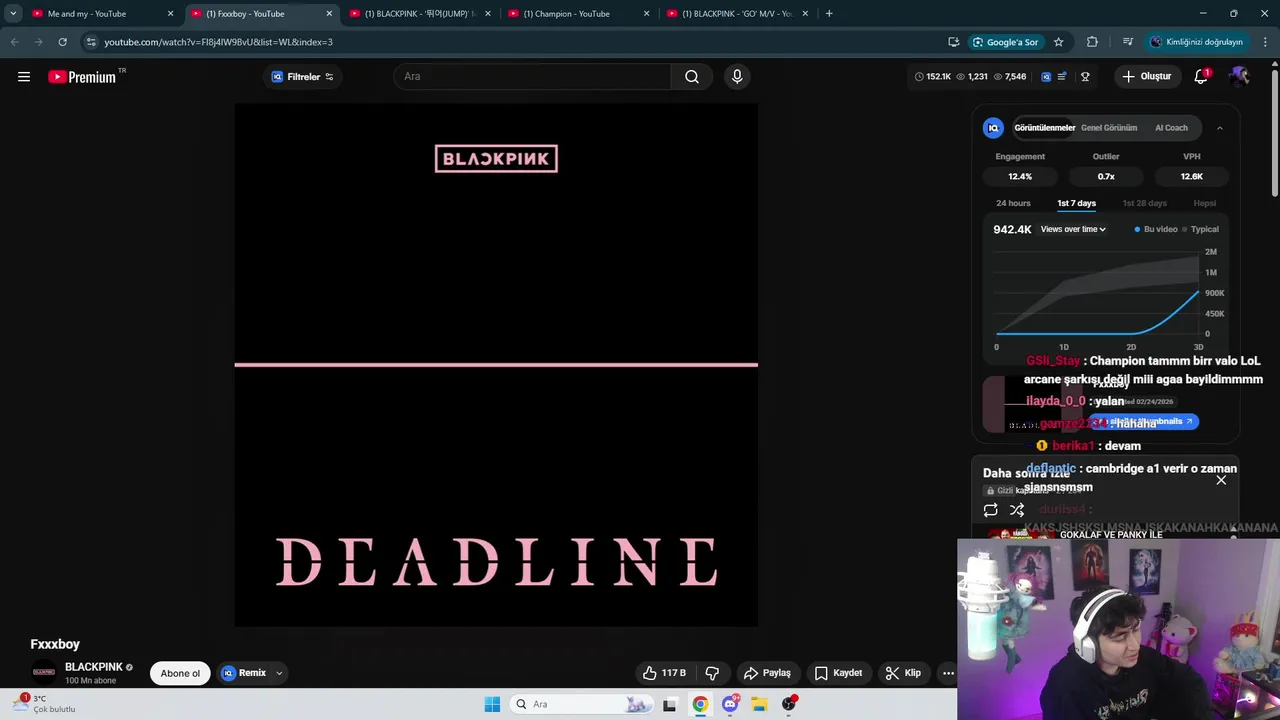Click the vidIQ trophy icon

(1085, 77)
